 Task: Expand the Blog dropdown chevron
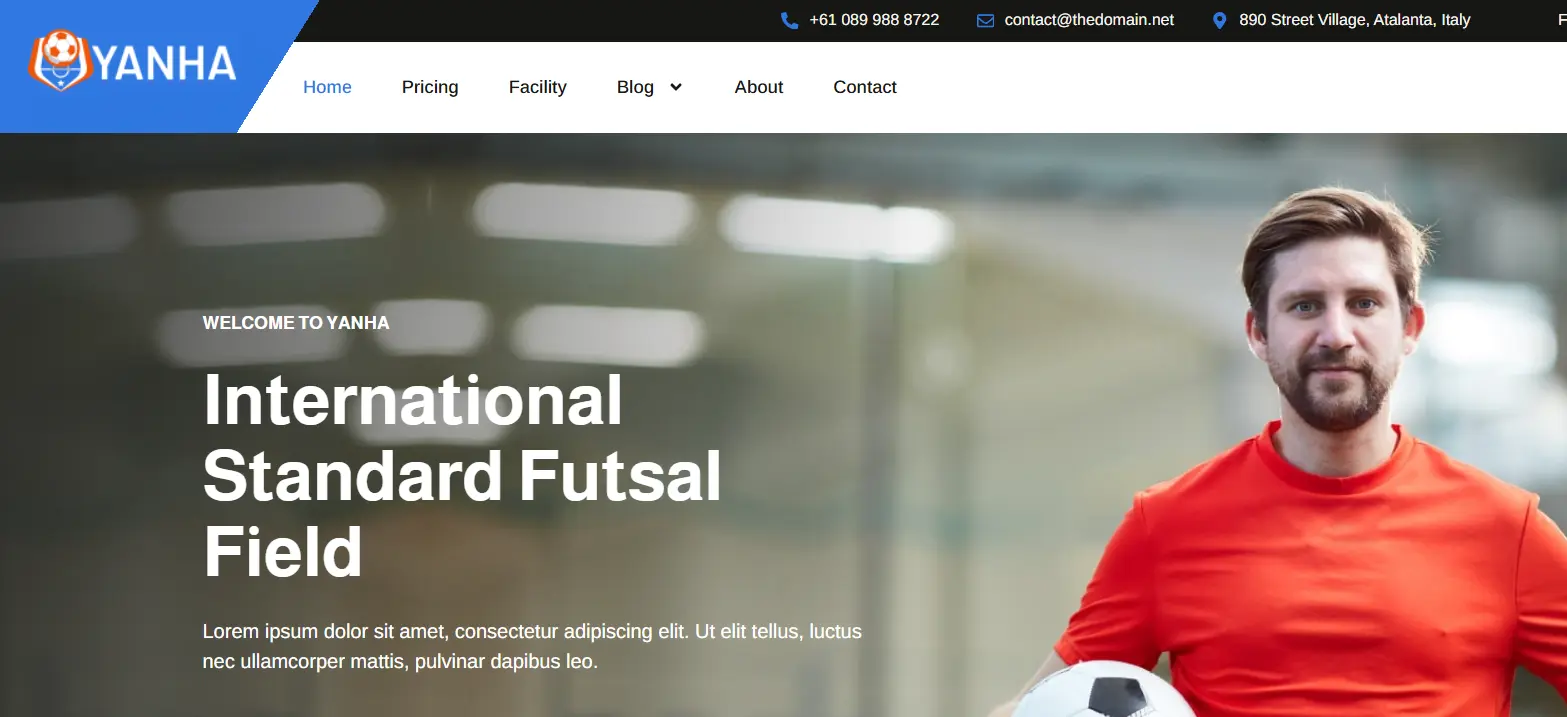[676, 87]
